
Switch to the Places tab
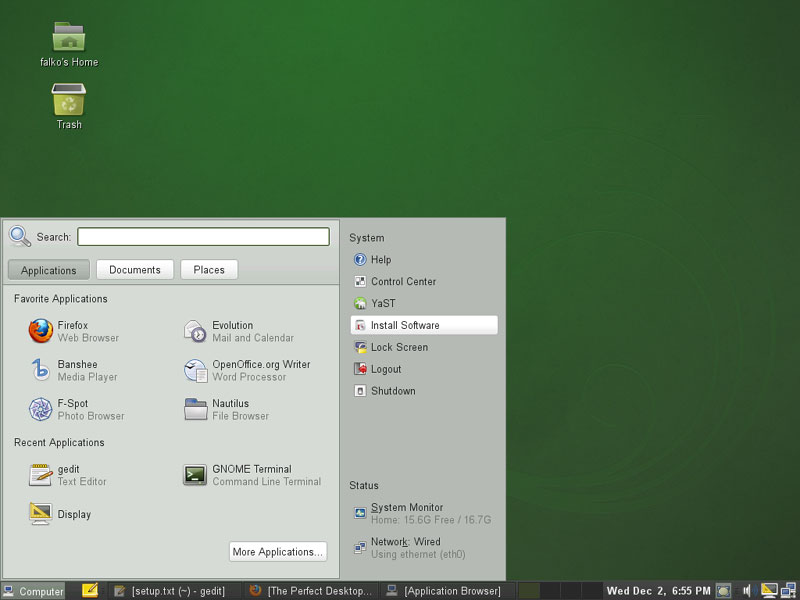tap(209, 269)
